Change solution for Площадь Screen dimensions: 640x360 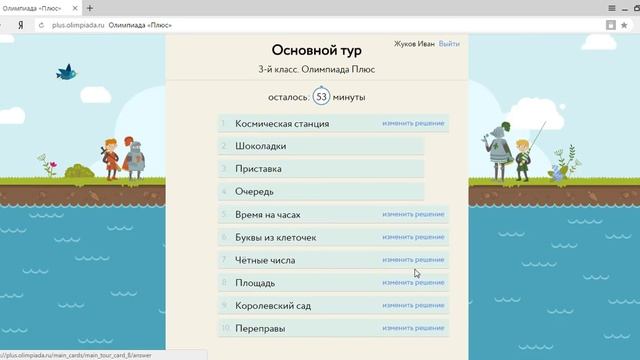click(413, 282)
